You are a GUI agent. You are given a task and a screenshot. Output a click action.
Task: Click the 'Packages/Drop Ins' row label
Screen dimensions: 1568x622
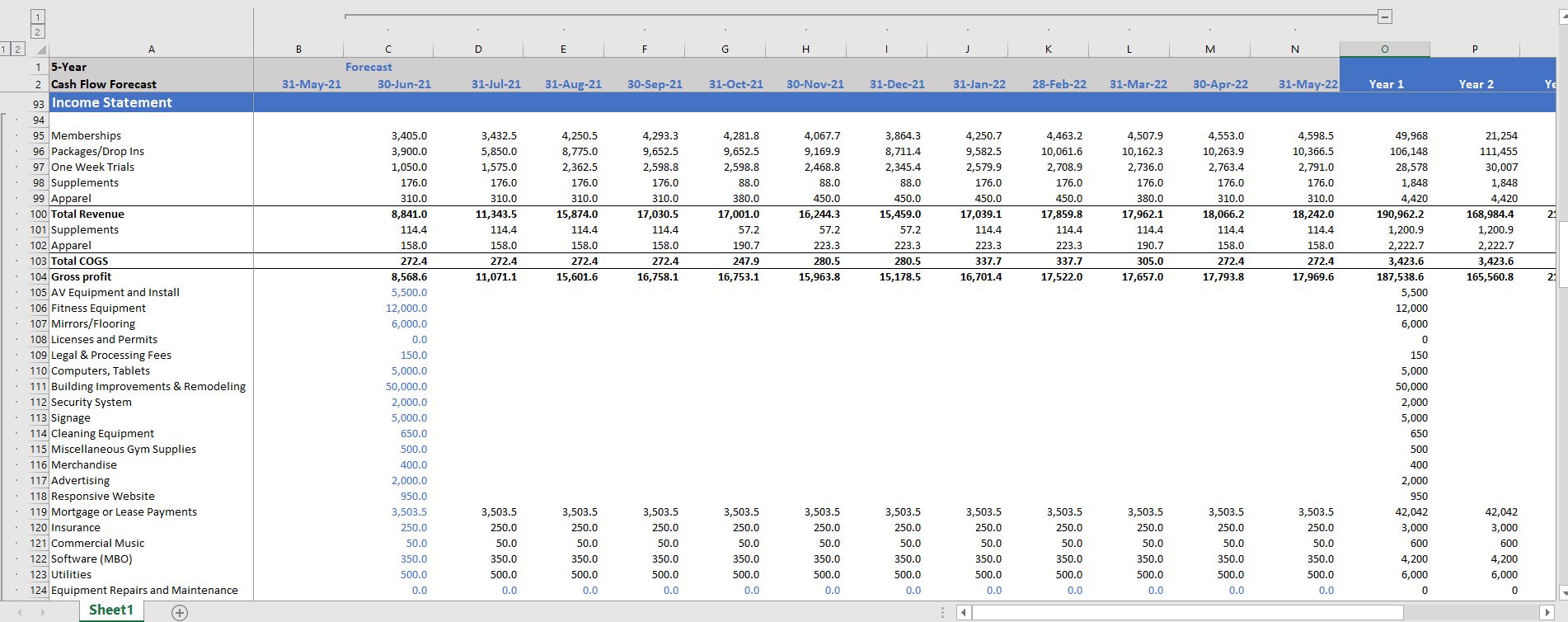click(97, 152)
